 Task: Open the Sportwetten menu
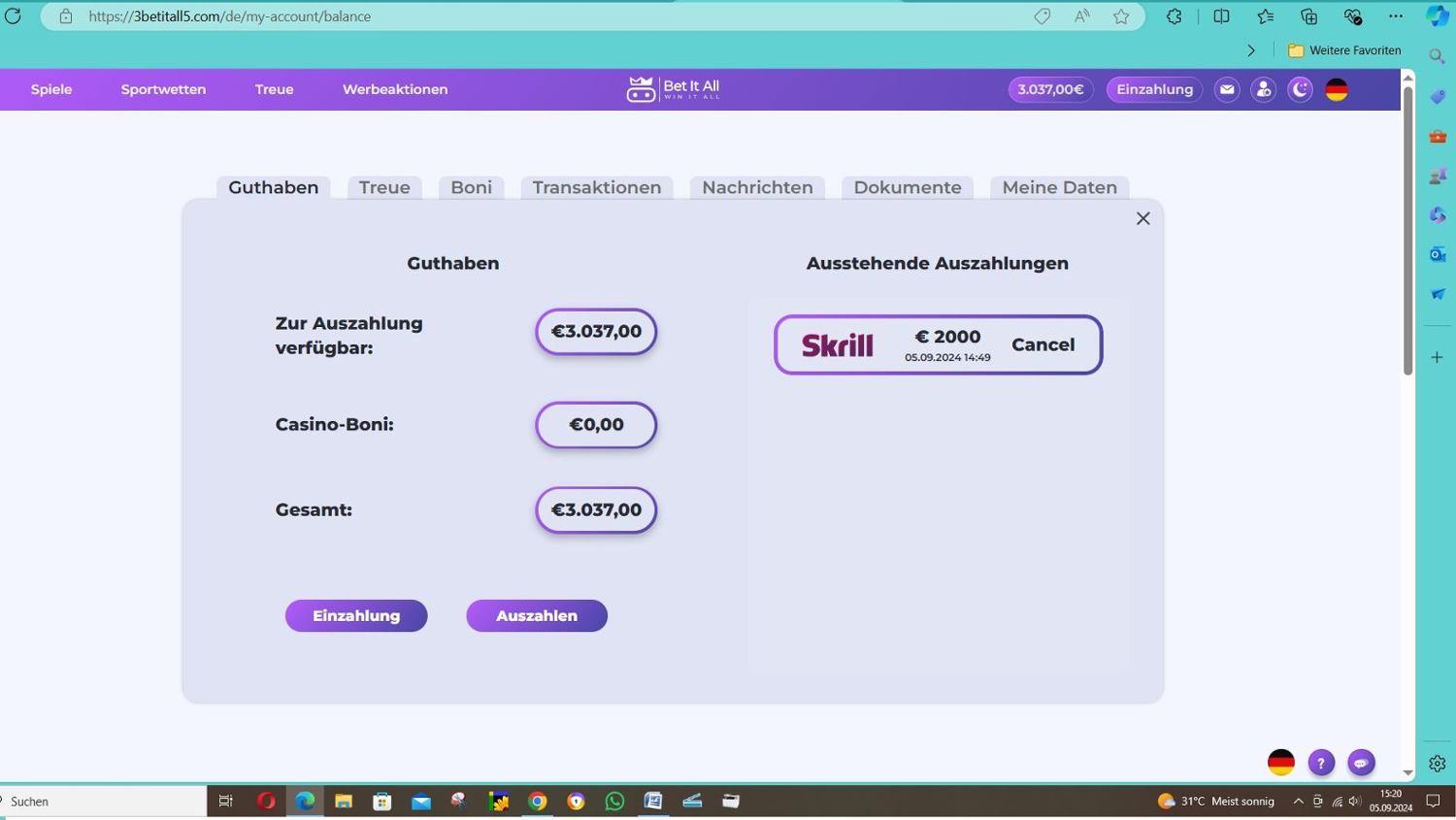tap(163, 89)
